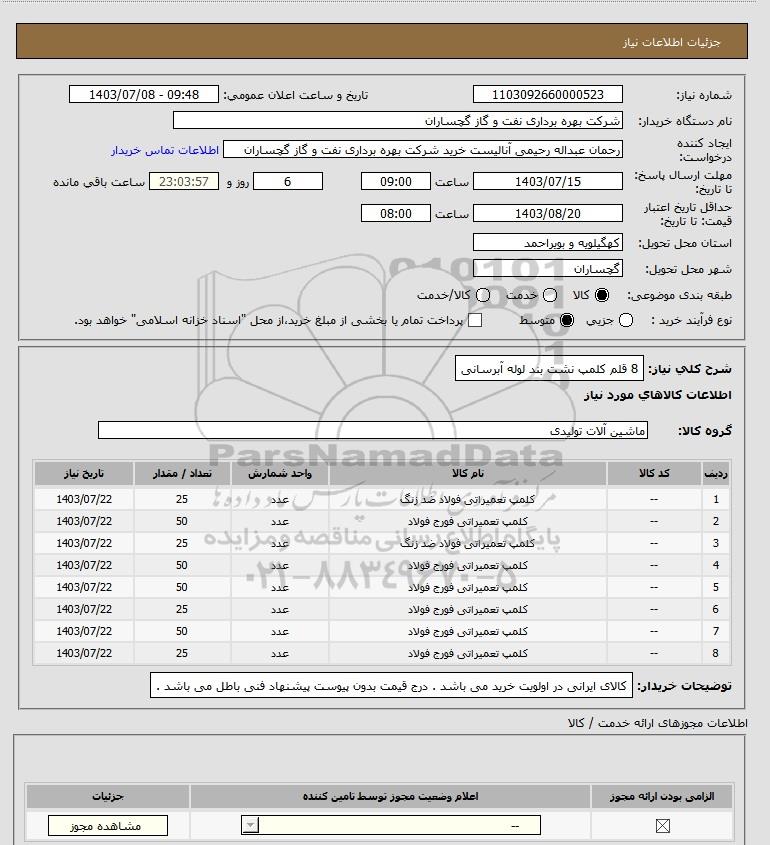The height and width of the screenshot is (845, 770).
Task: Click the توضیحات خریدار text box
Action: 391,685
